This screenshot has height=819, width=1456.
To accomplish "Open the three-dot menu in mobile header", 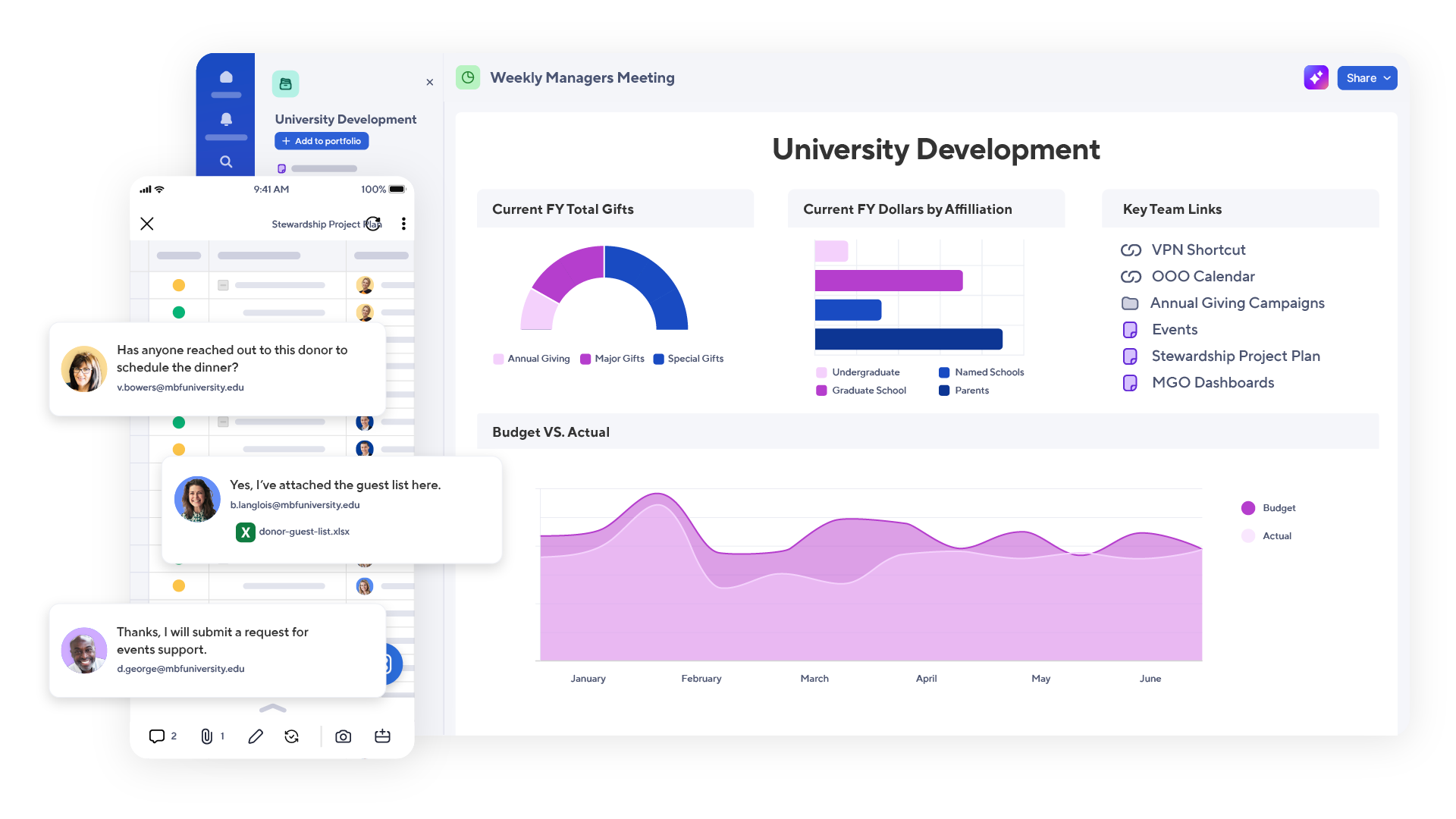I will [x=403, y=224].
